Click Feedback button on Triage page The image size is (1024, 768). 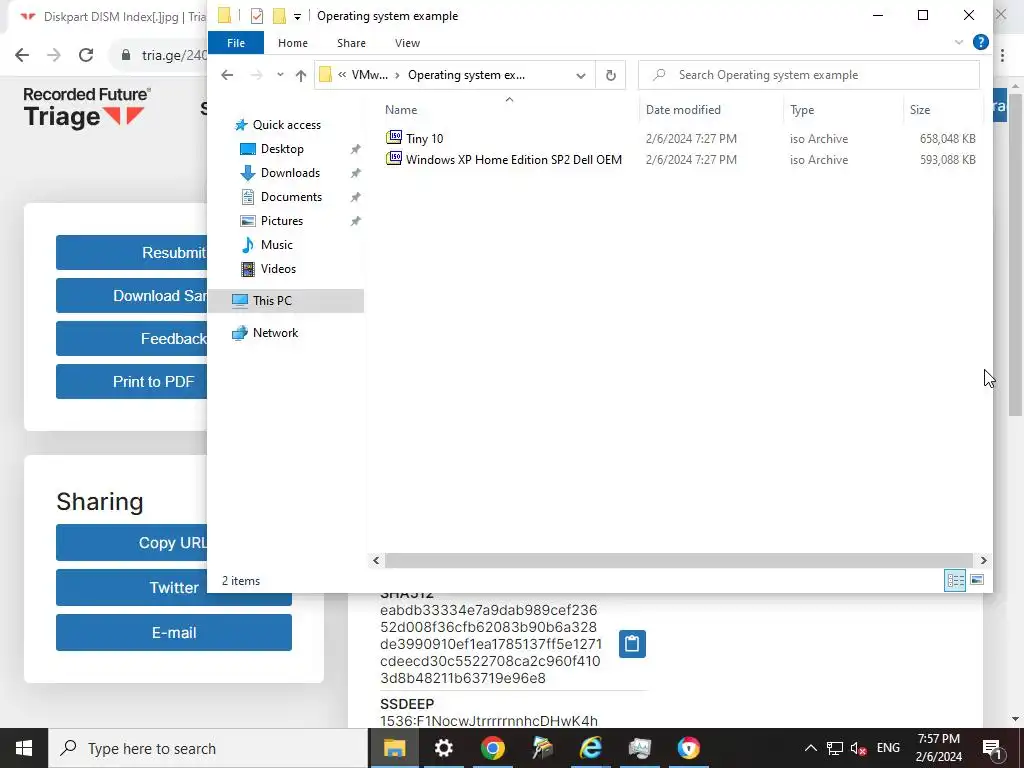click(x=131, y=338)
